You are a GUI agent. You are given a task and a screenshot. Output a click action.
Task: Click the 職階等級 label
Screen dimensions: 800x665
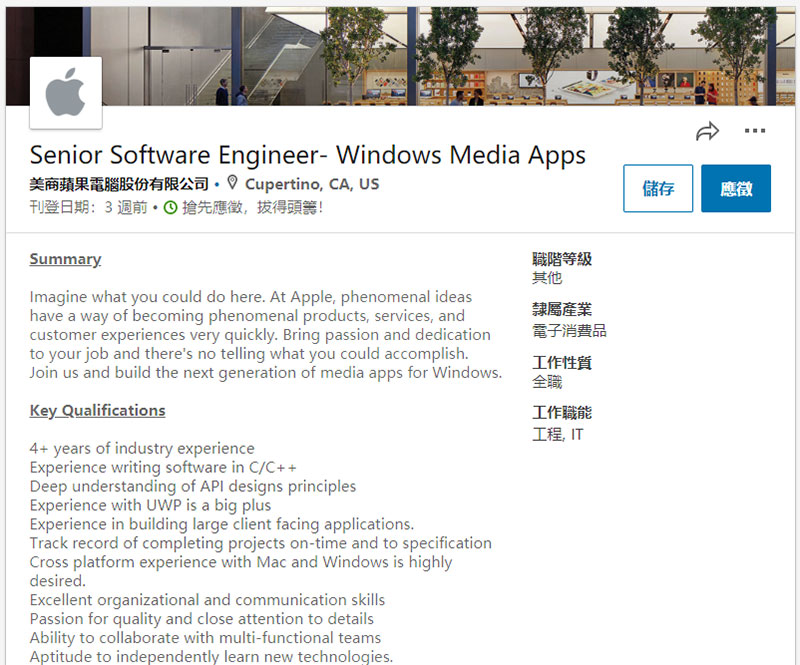[562, 259]
